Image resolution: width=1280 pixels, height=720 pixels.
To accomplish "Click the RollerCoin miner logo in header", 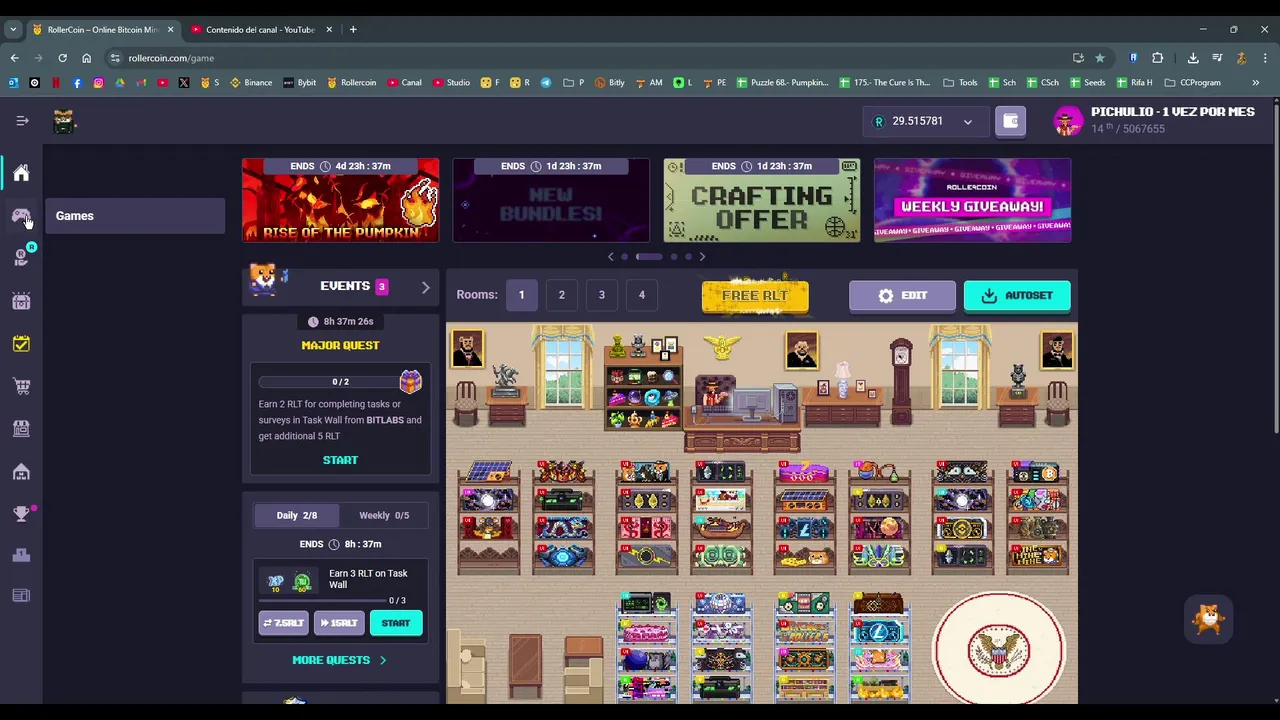I will tap(65, 121).
